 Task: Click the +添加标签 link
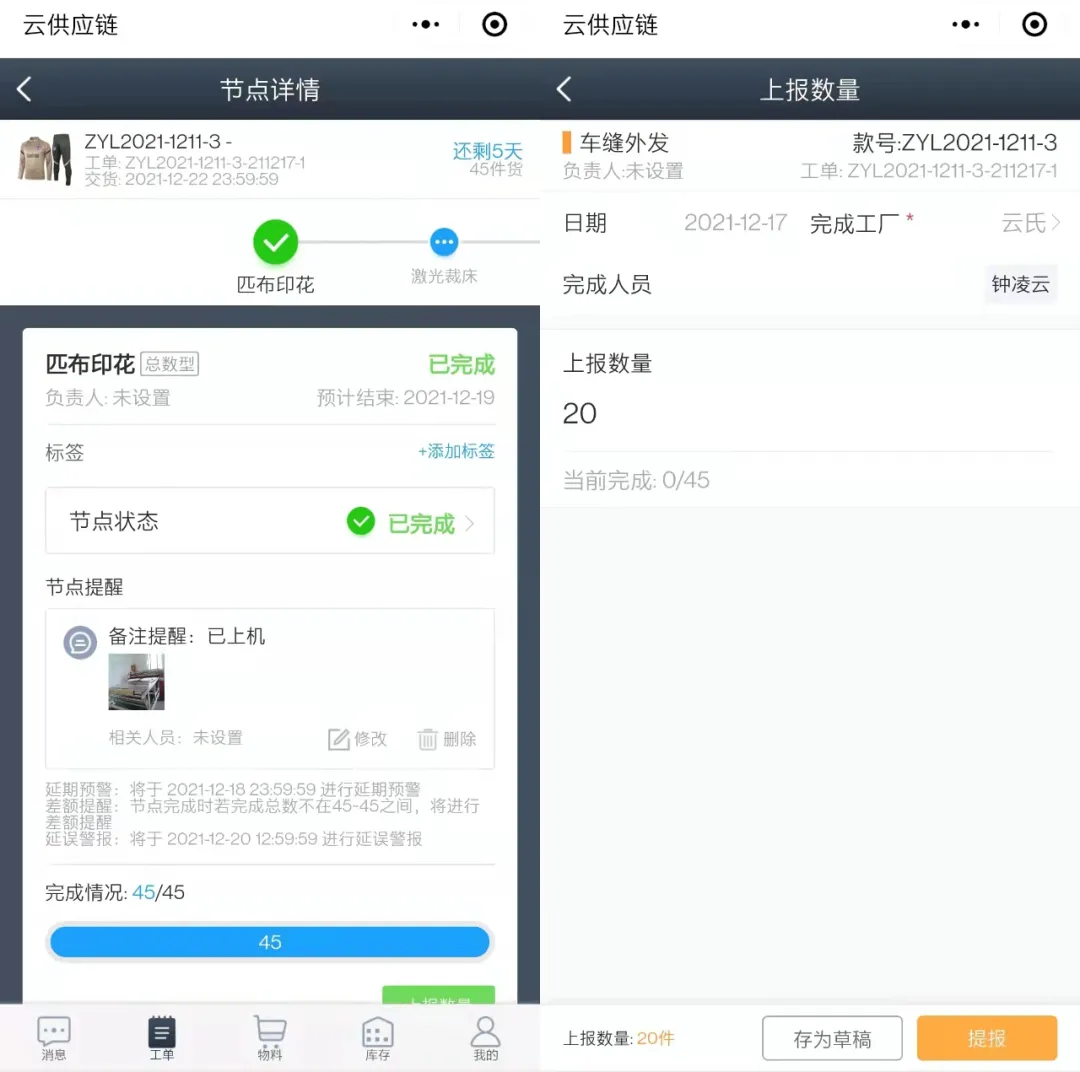[x=456, y=452]
